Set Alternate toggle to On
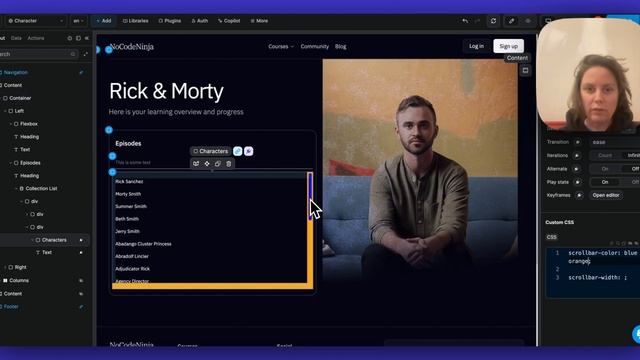The image size is (640, 360). (x=605, y=169)
